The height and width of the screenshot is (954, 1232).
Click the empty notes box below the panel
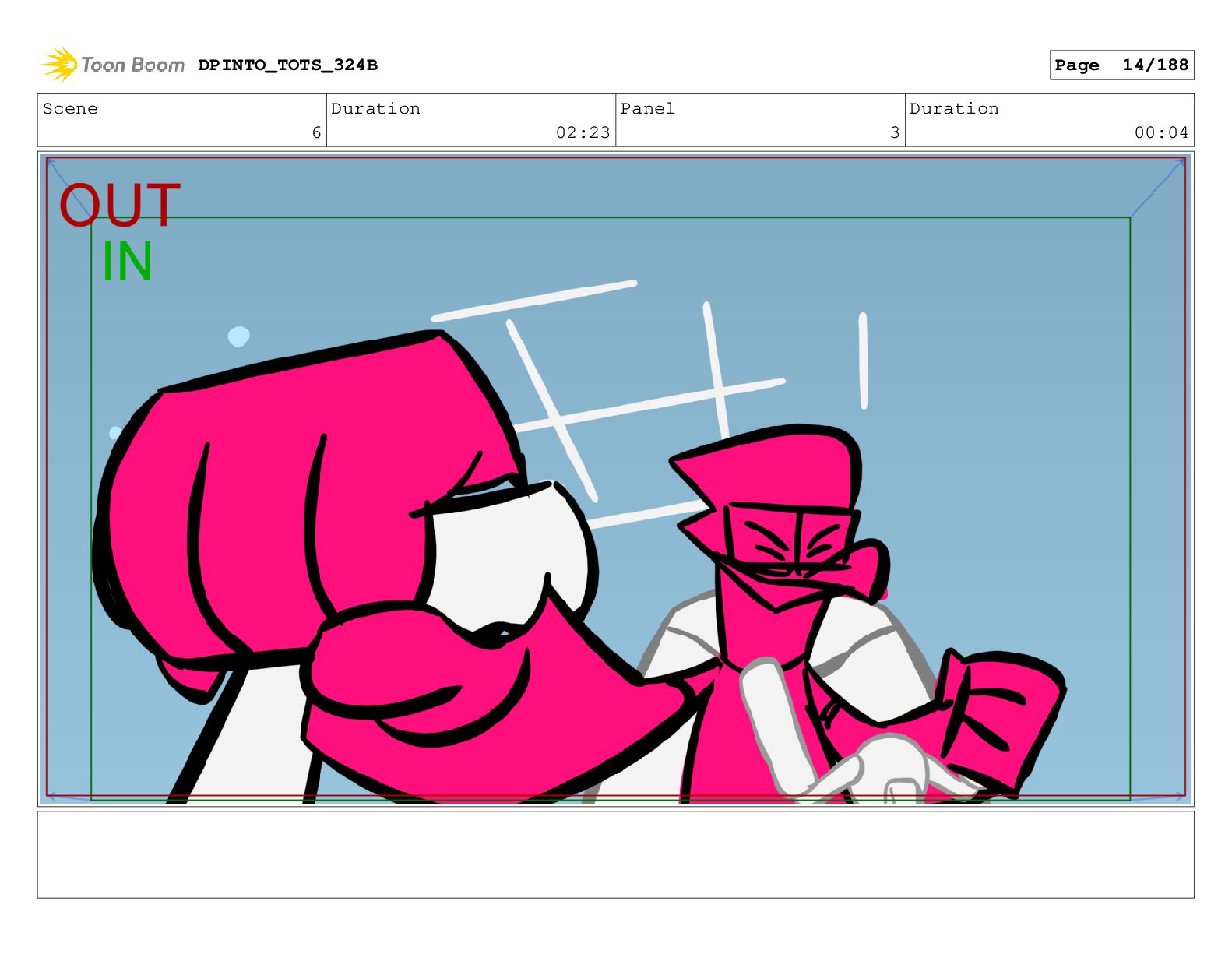[x=615, y=854]
